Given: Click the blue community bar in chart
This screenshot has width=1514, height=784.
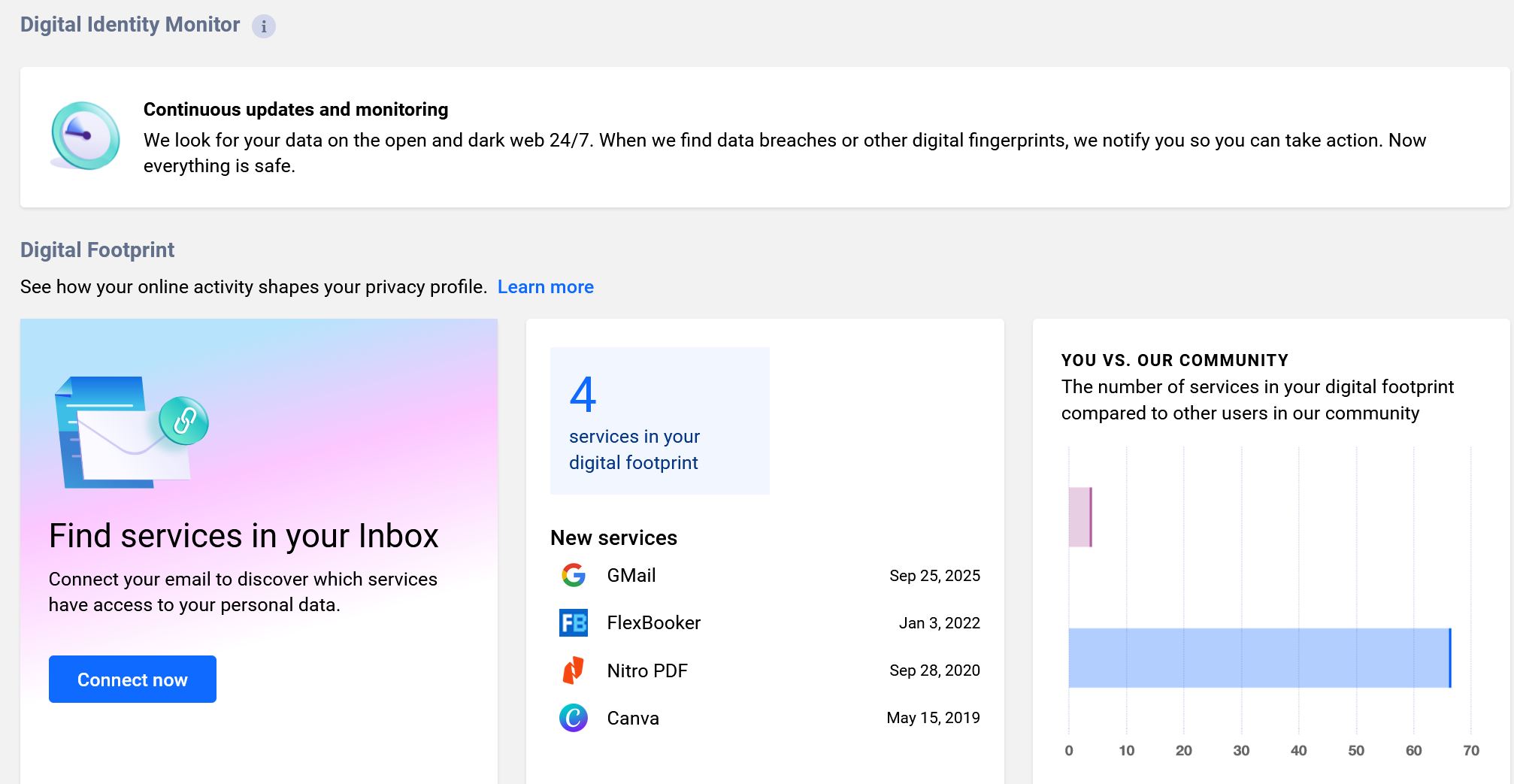Looking at the screenshot, I should (1258, 658).
